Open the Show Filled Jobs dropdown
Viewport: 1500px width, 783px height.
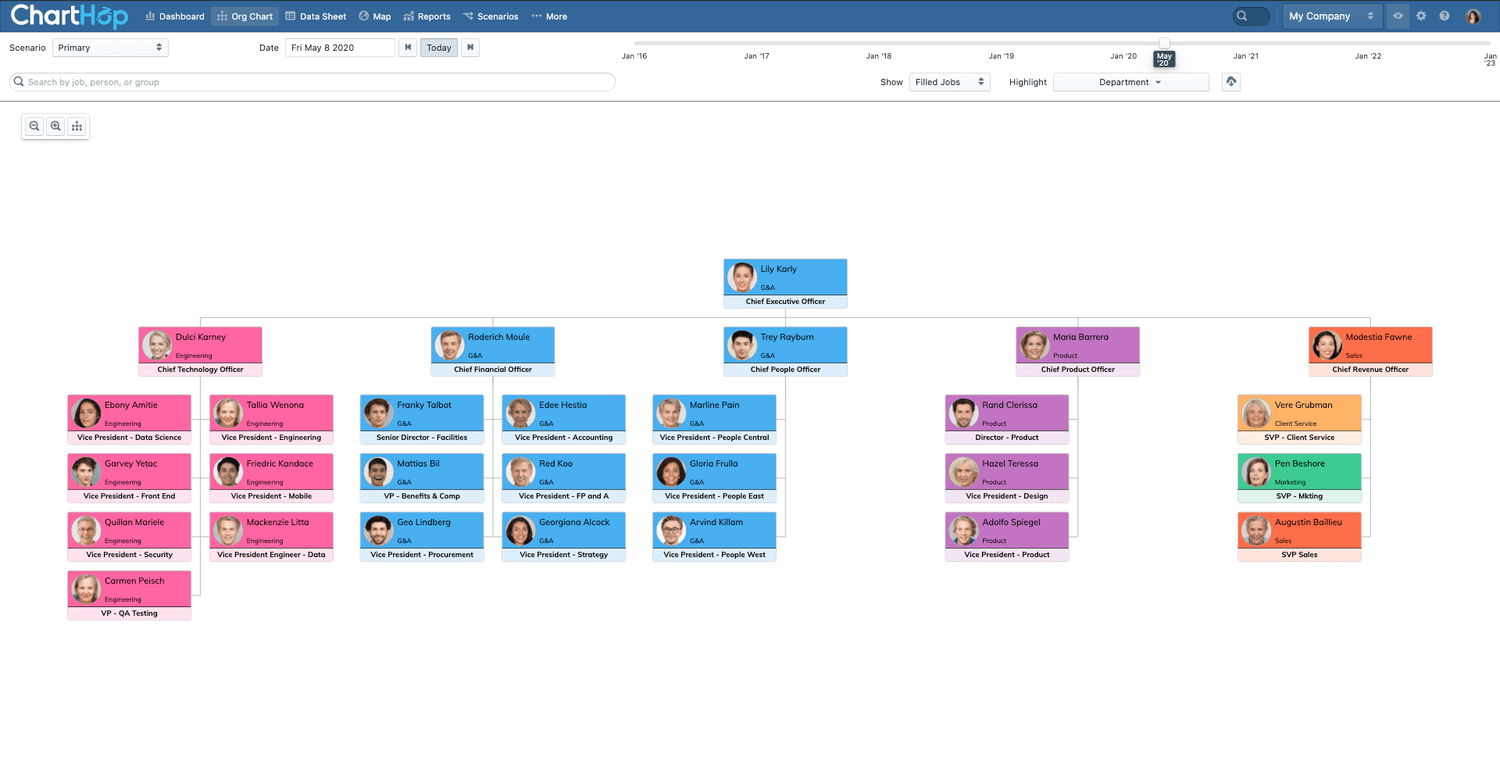tap(949, 82)
